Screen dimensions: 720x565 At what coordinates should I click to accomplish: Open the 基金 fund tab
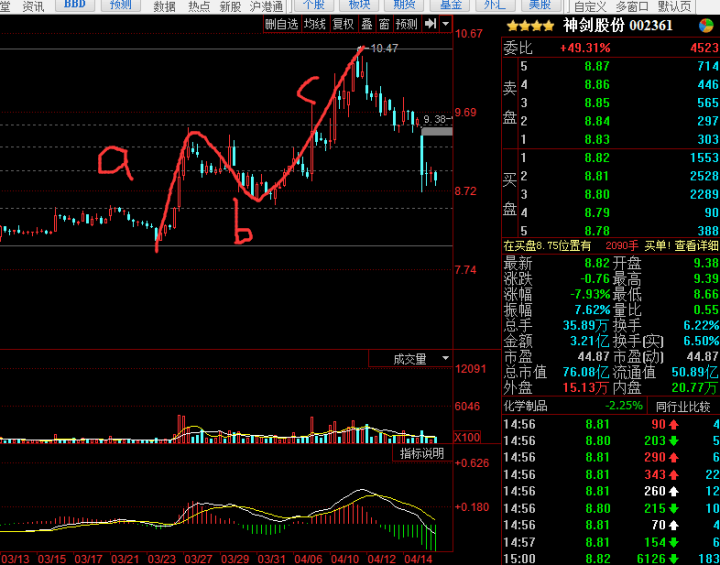(x=449, y=5)
